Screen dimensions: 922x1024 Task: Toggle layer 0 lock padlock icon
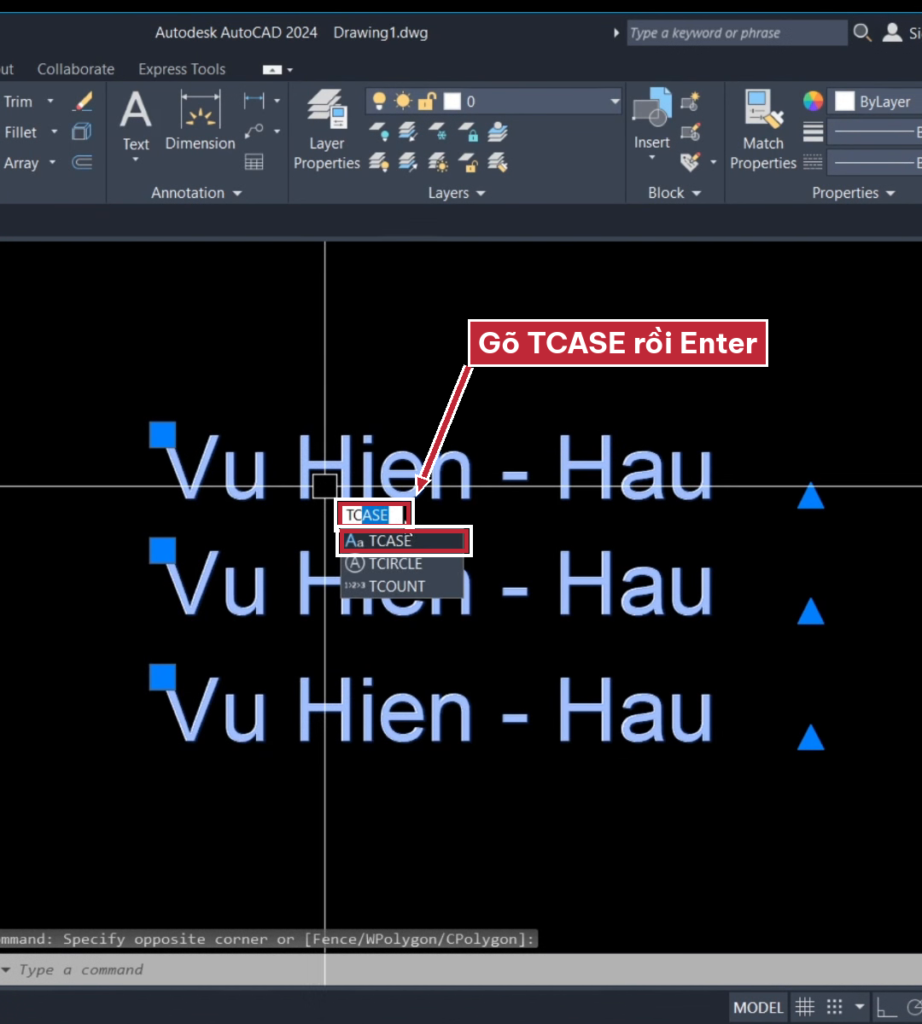coord(427,101)
